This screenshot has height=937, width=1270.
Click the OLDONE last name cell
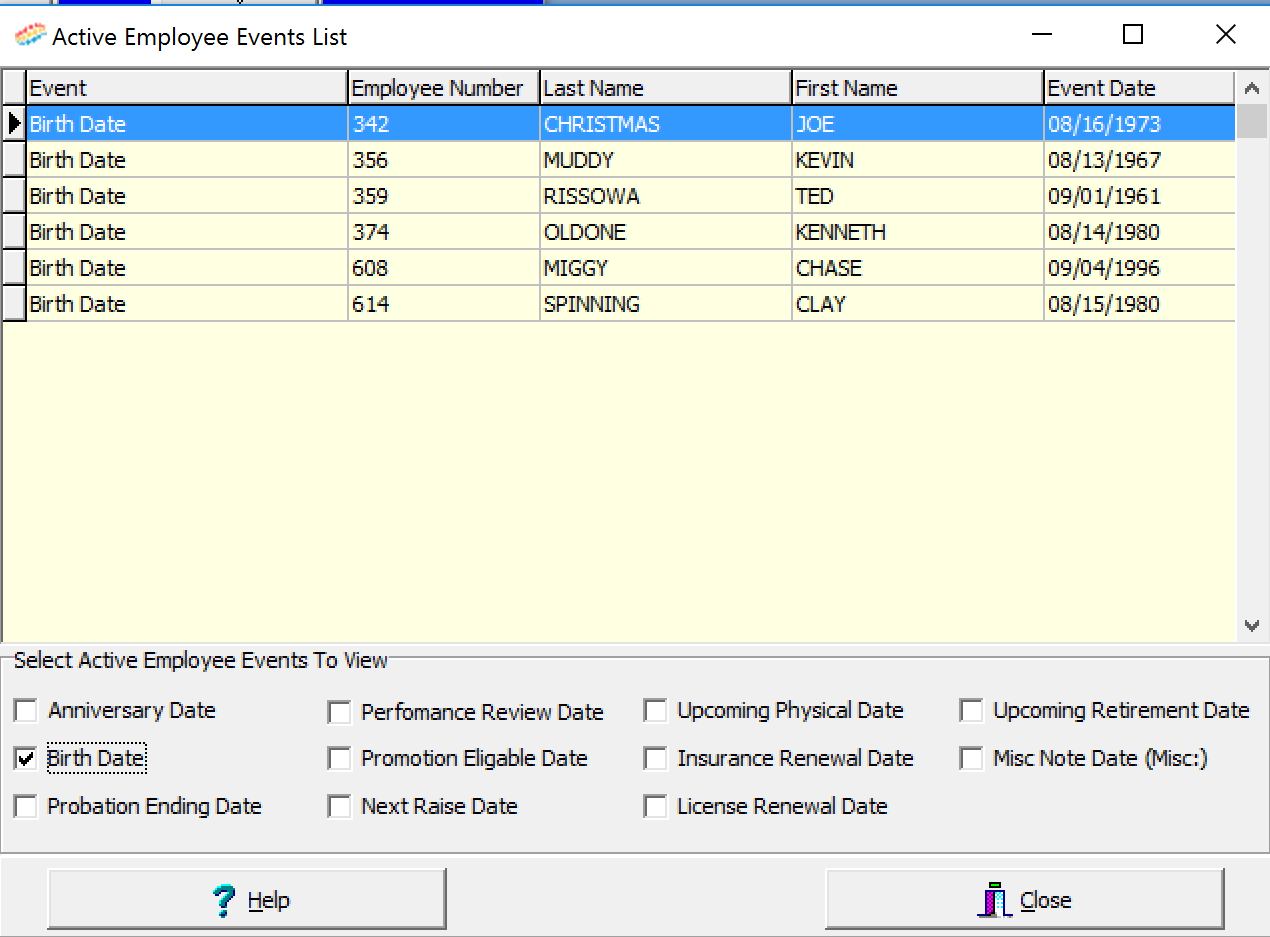click(666, 232)
